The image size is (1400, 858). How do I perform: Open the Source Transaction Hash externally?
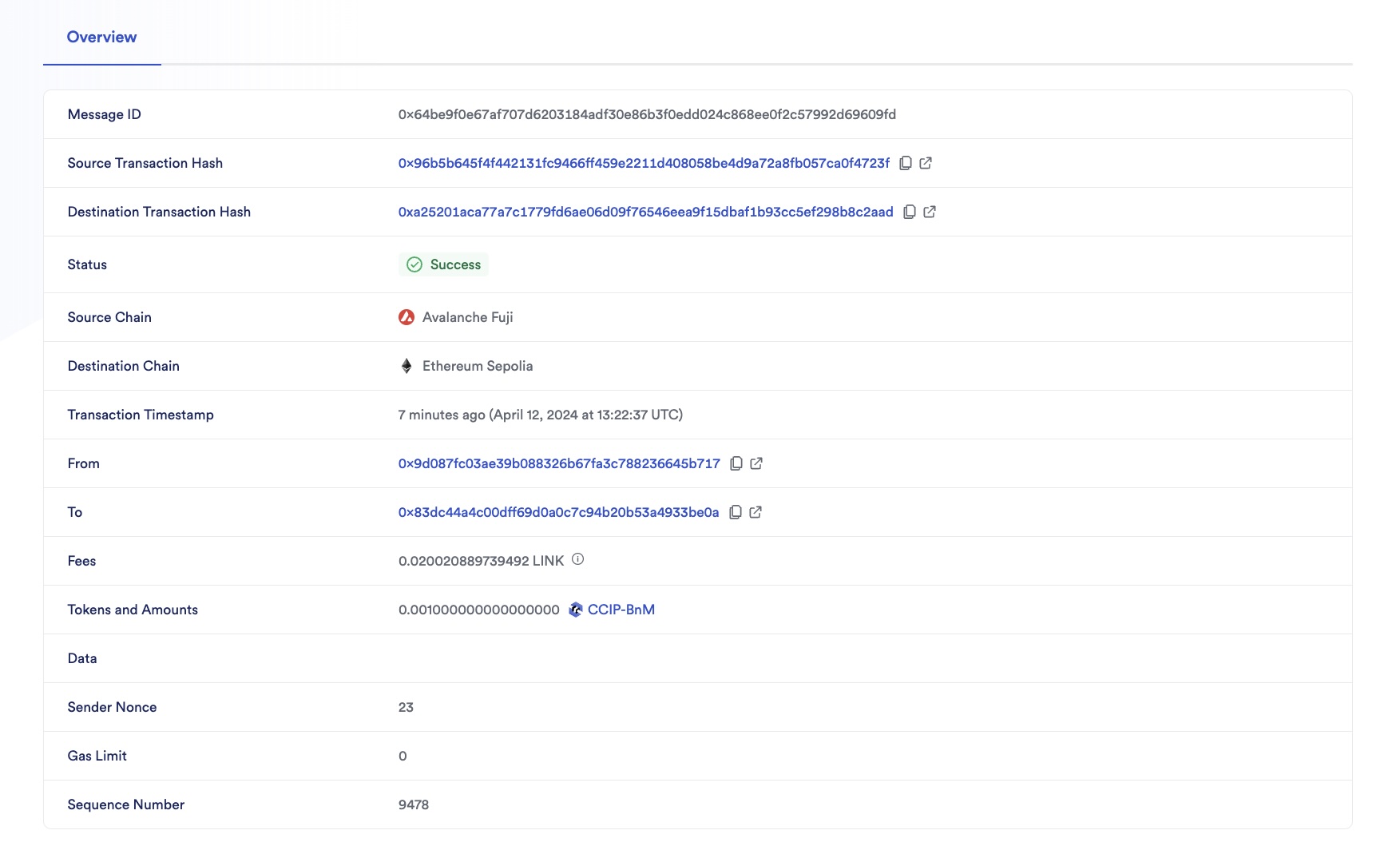pos(927,163)
